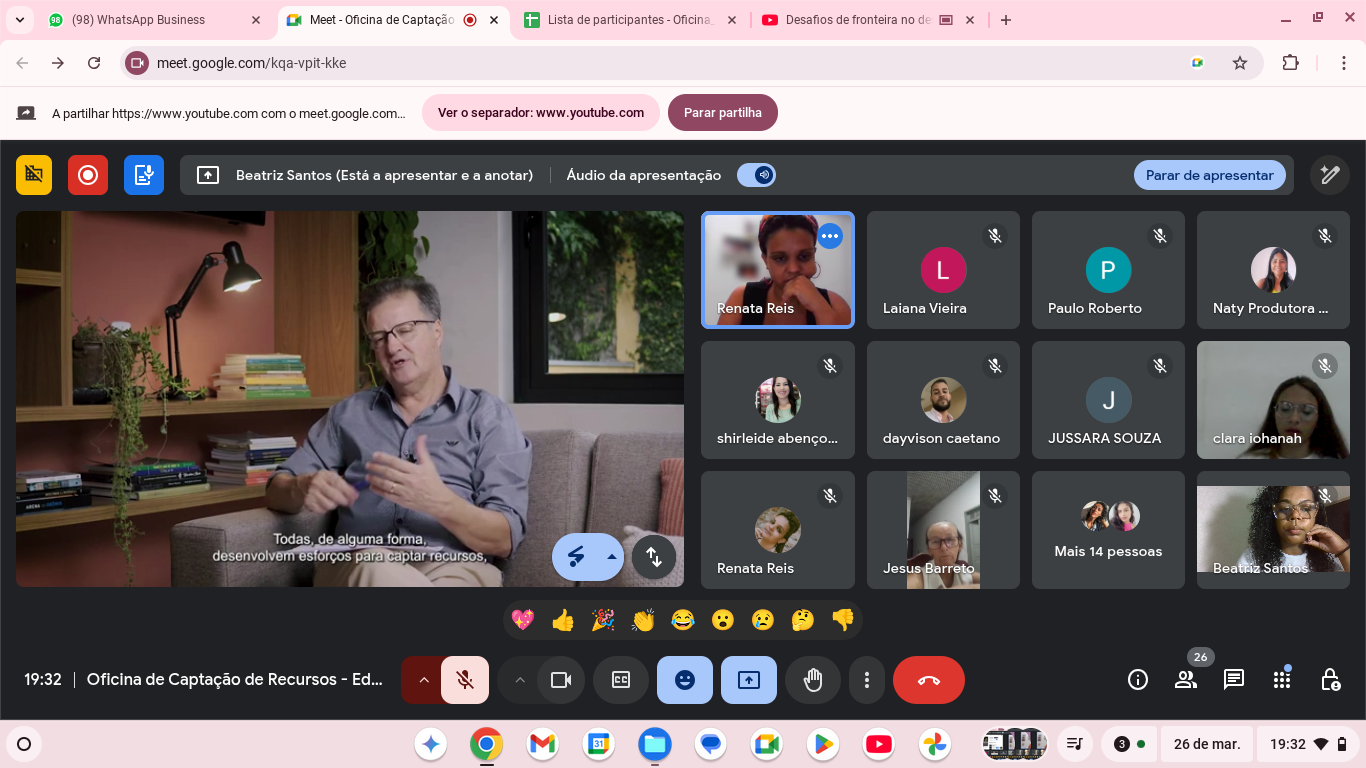Image resolution: width=1366 pixels, height=768 pixels.
Task: Click the red leave call button
Action: tap(928, 680)
